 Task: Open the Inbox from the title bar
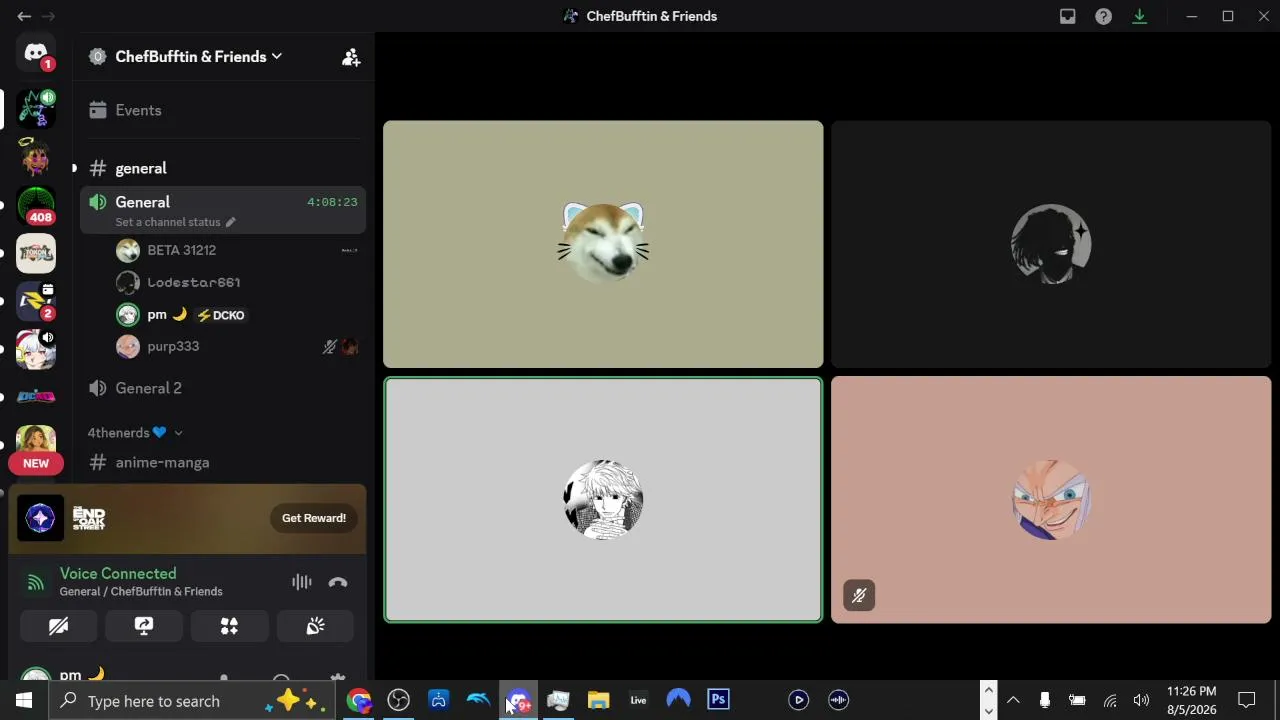(x=1068, y=16)
